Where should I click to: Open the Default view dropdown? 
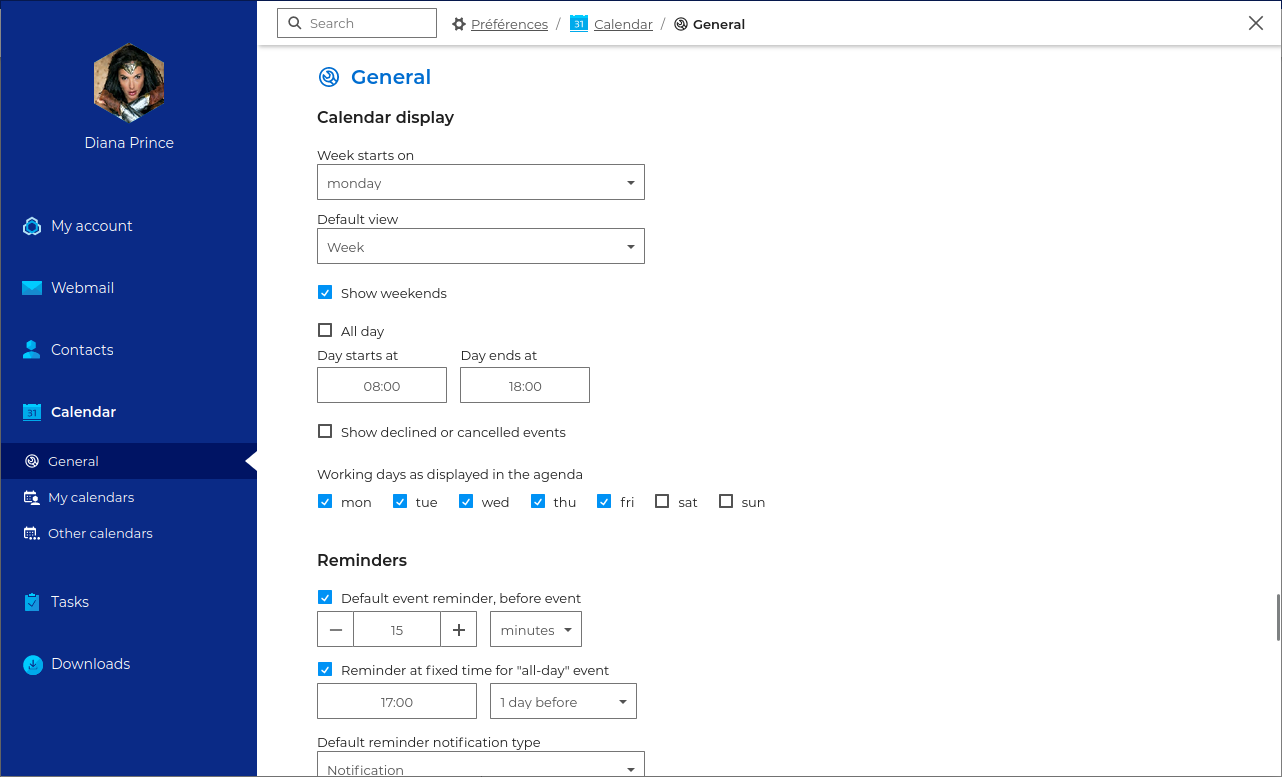pyautogui.click(x=480, y=247)
